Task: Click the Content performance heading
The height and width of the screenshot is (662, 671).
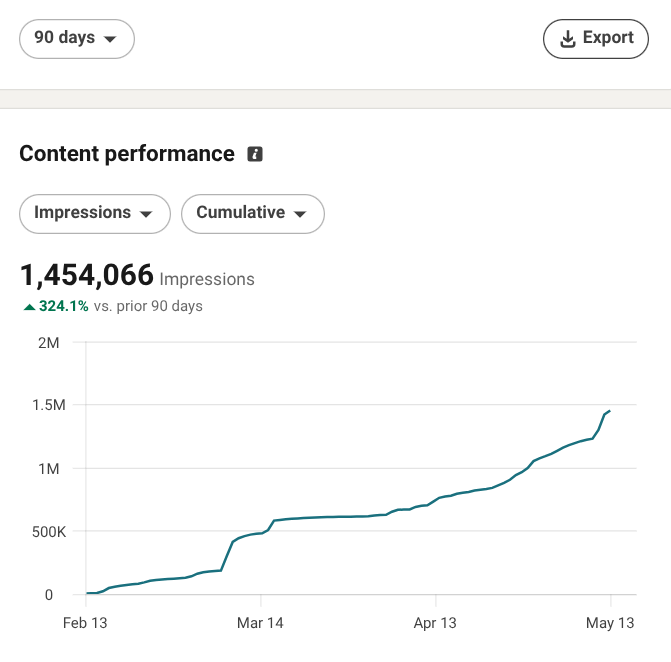Action: (127, 154)
